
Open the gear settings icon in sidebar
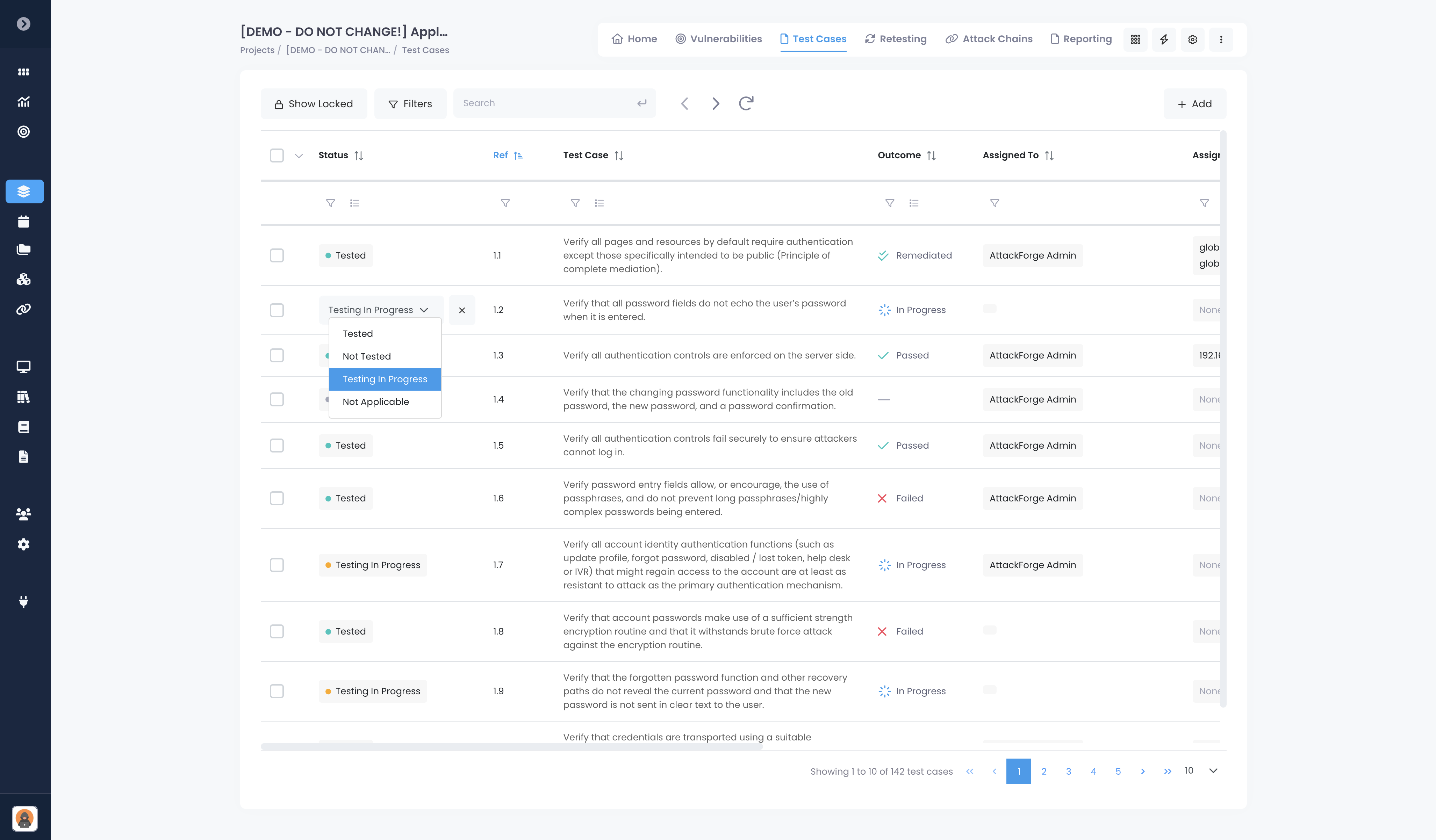click(x=23, y=544)
